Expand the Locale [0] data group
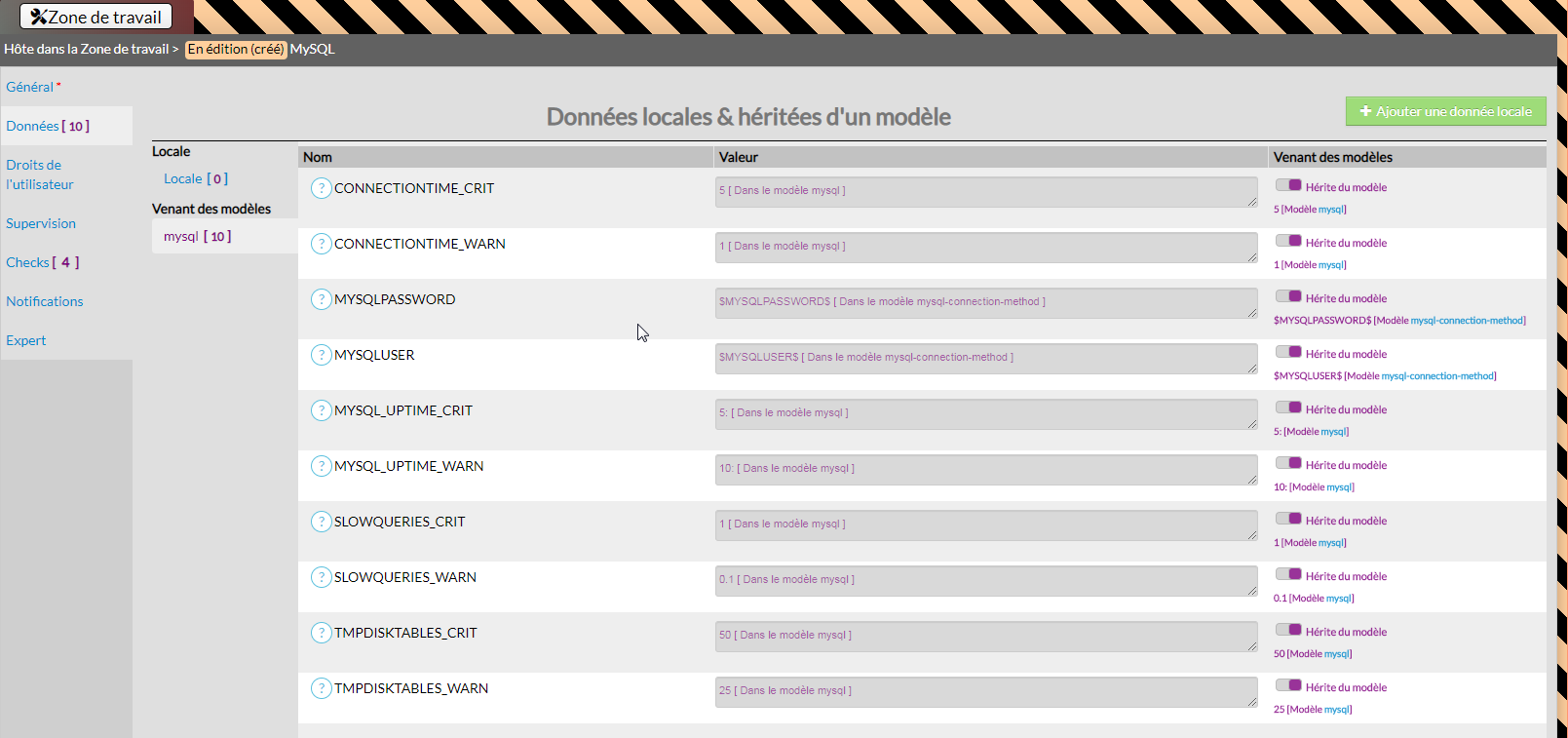1568x738 pixels. pyautogui.click(x=195, y=178)
